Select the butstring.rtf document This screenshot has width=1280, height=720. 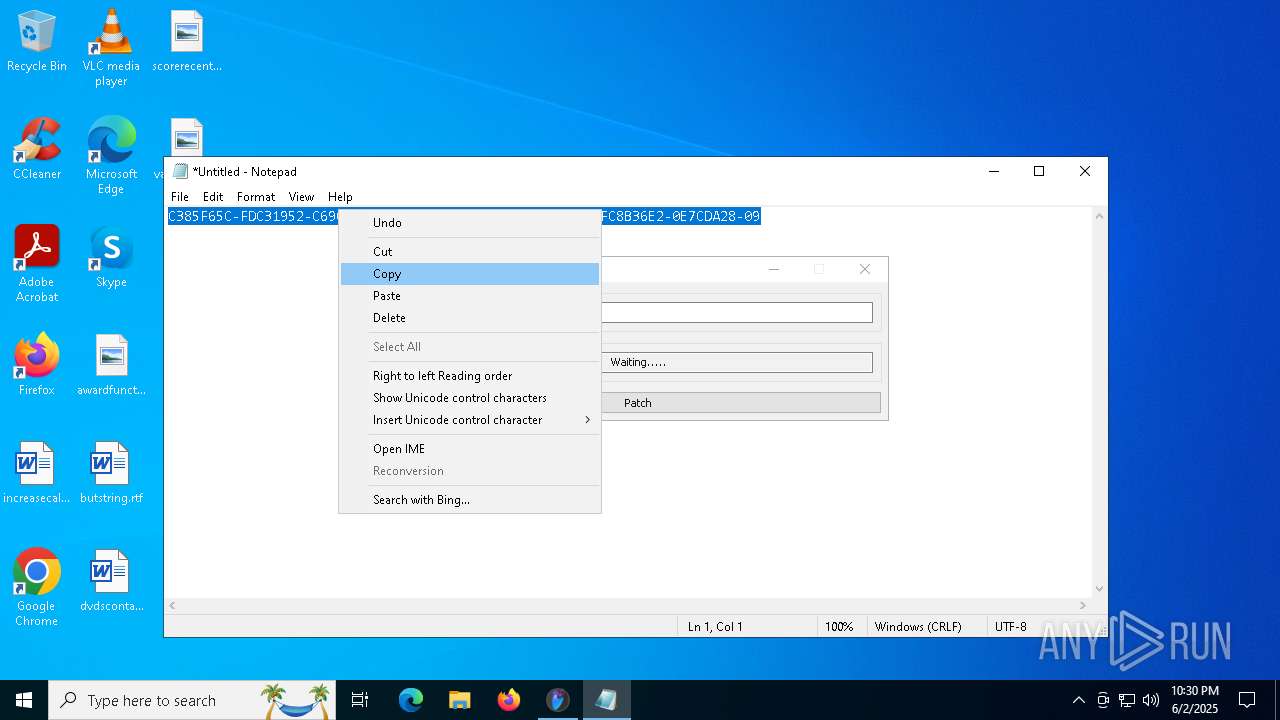tap(111, 473)
